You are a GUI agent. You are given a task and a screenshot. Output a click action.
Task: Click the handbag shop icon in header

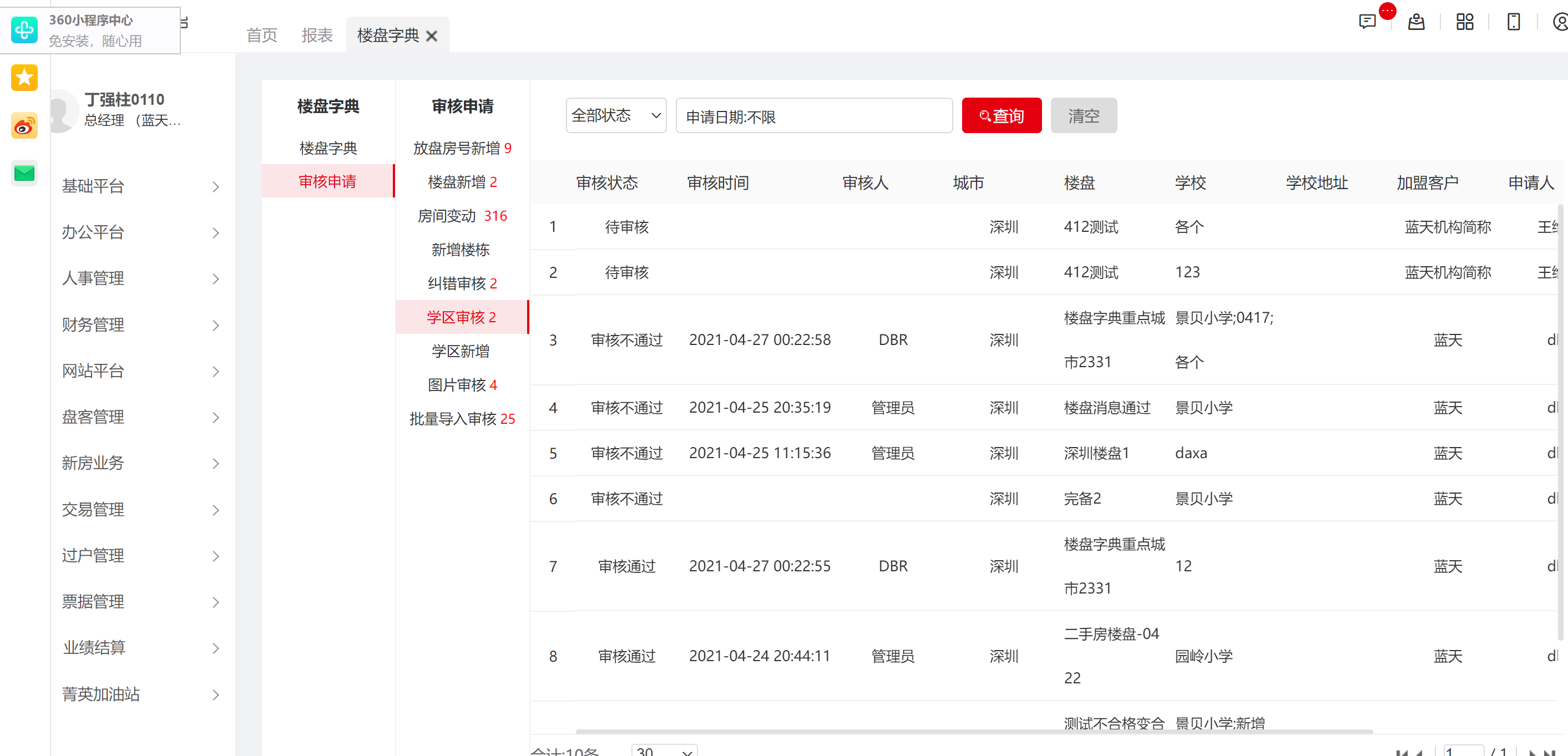1417,23
